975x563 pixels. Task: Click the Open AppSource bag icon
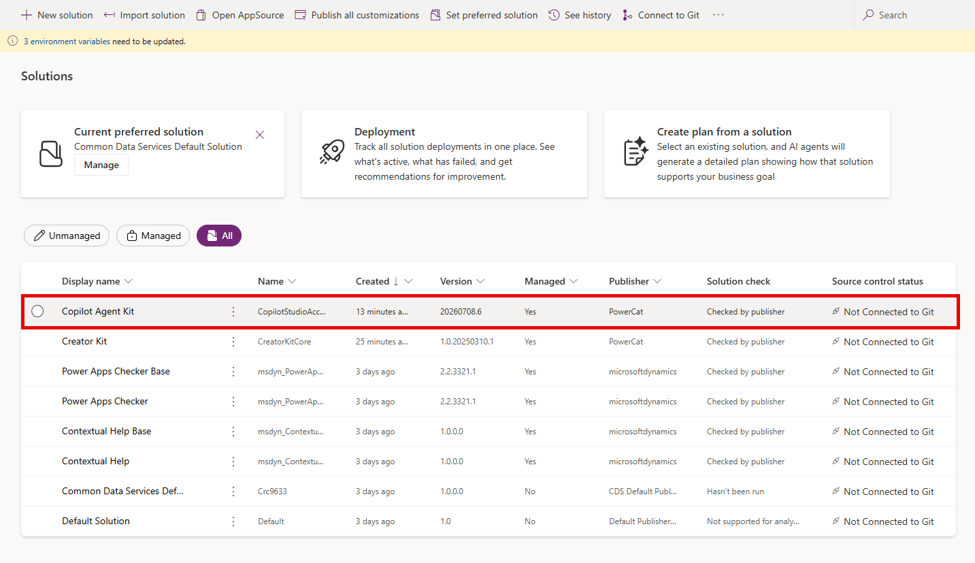click(201, 15)
